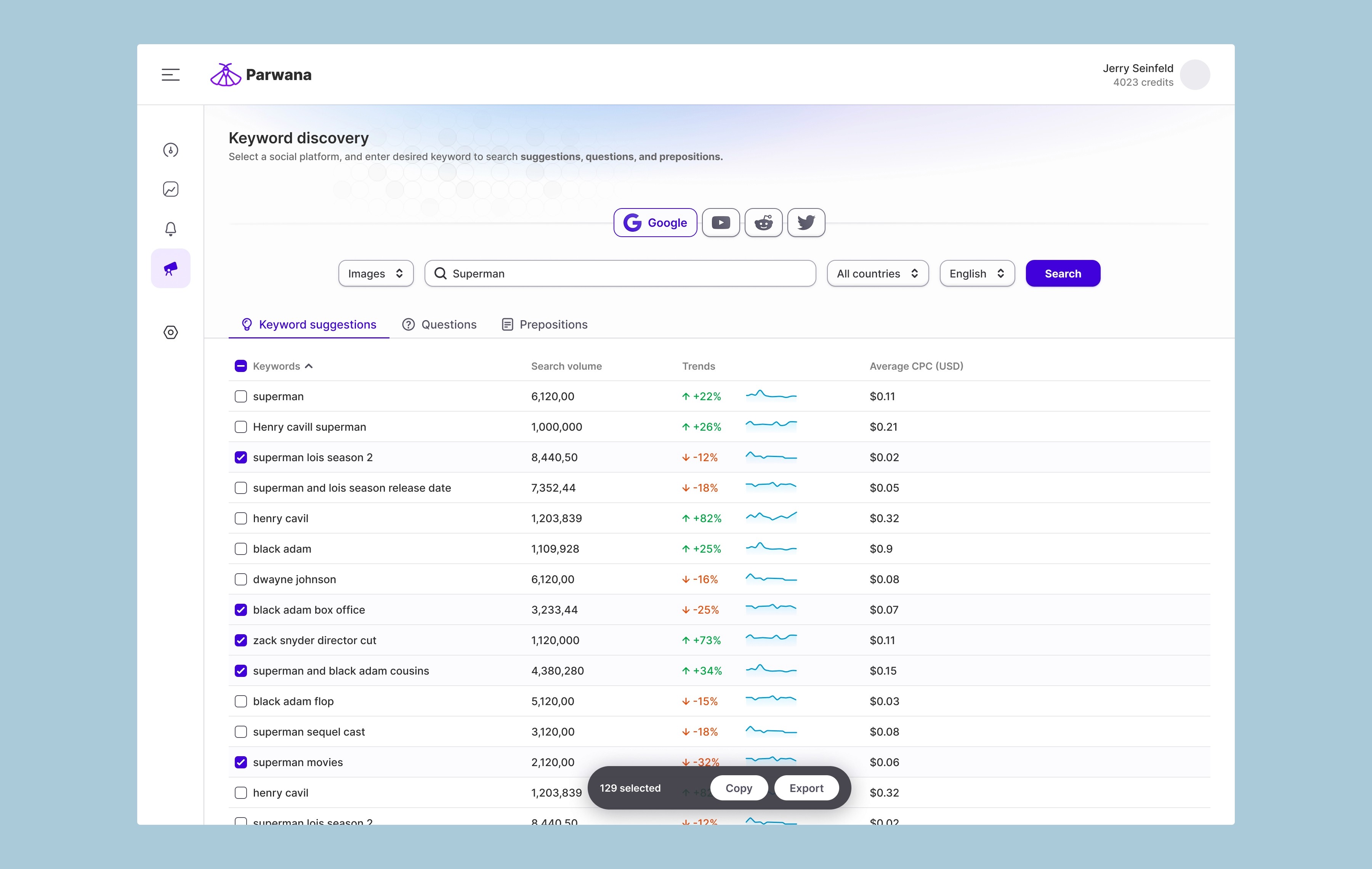
Task: Open the notifications bell icon
Action: (x=170, y=229)
